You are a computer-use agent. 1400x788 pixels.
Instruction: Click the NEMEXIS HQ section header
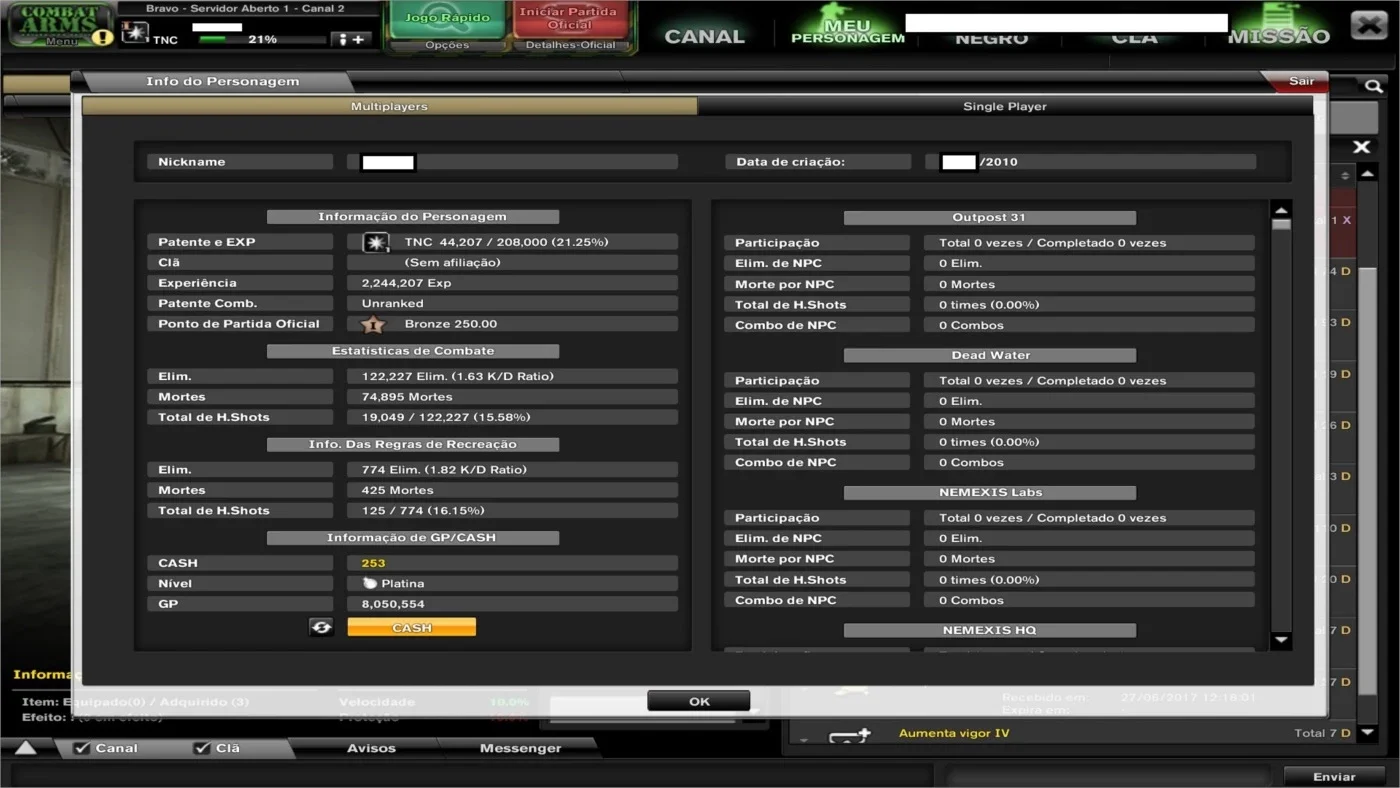(x=989, y=630)
